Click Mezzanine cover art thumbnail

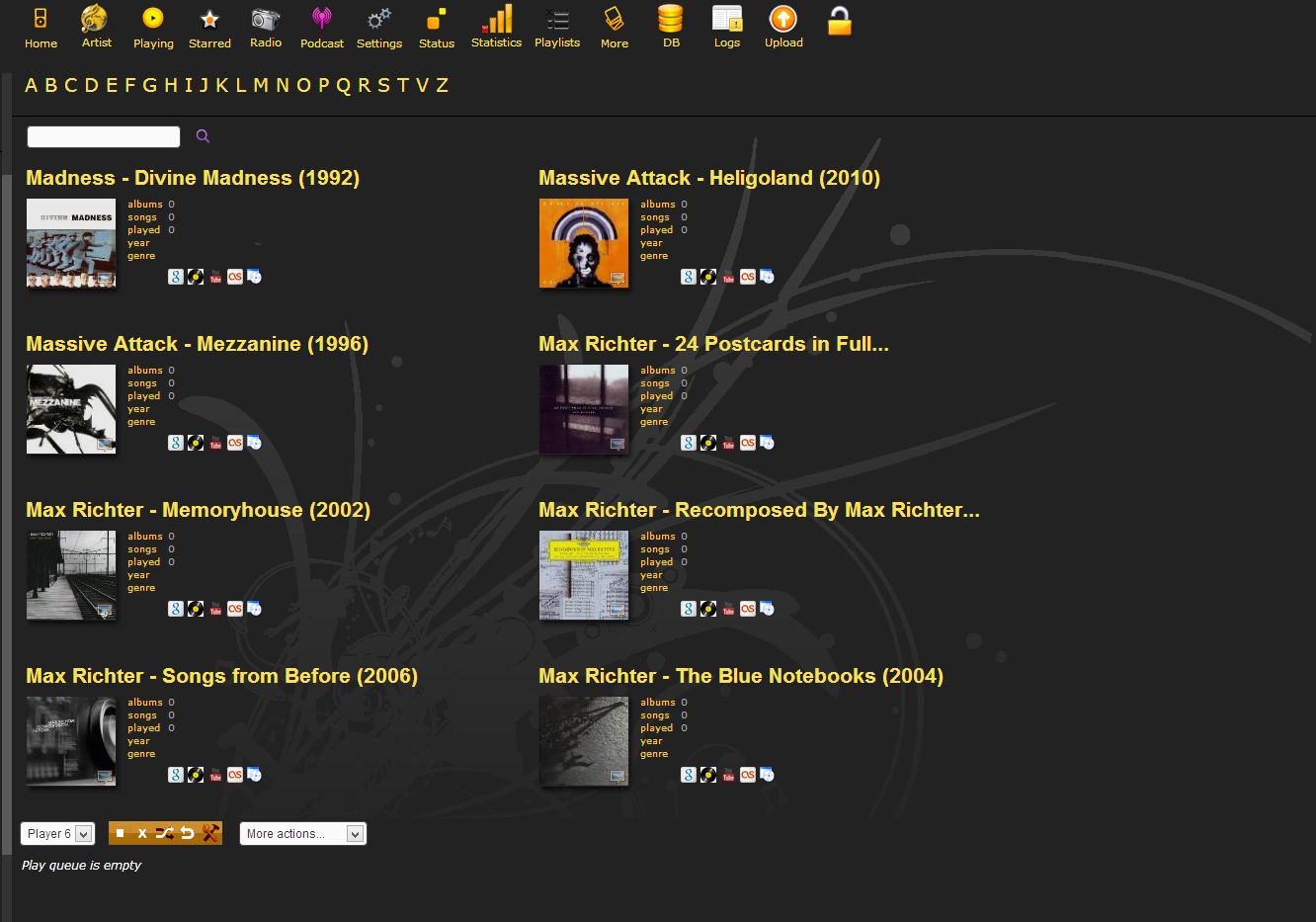(71, 409)
